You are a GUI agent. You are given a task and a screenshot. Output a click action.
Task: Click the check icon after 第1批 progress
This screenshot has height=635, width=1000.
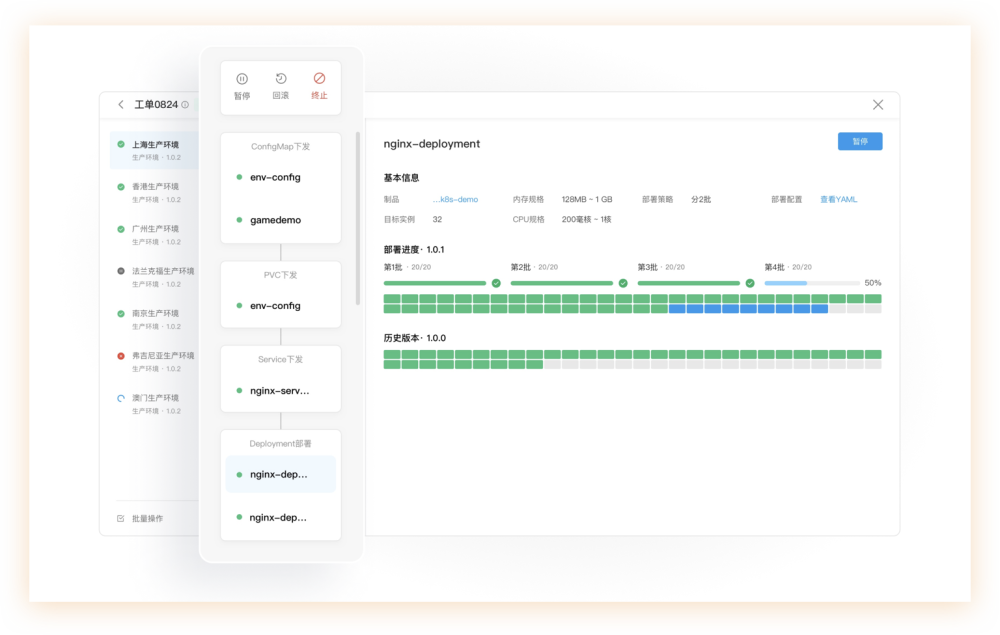tap(496, 283)
